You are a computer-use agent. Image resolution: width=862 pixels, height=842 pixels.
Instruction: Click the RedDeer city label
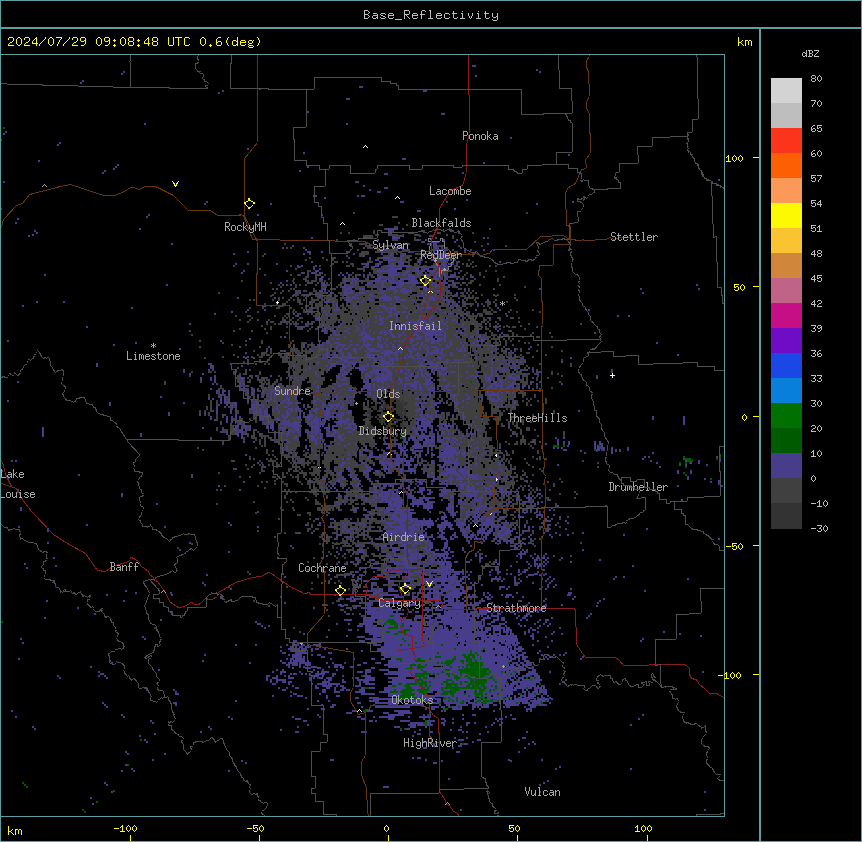pyautogui.click(x=441, y=255)
